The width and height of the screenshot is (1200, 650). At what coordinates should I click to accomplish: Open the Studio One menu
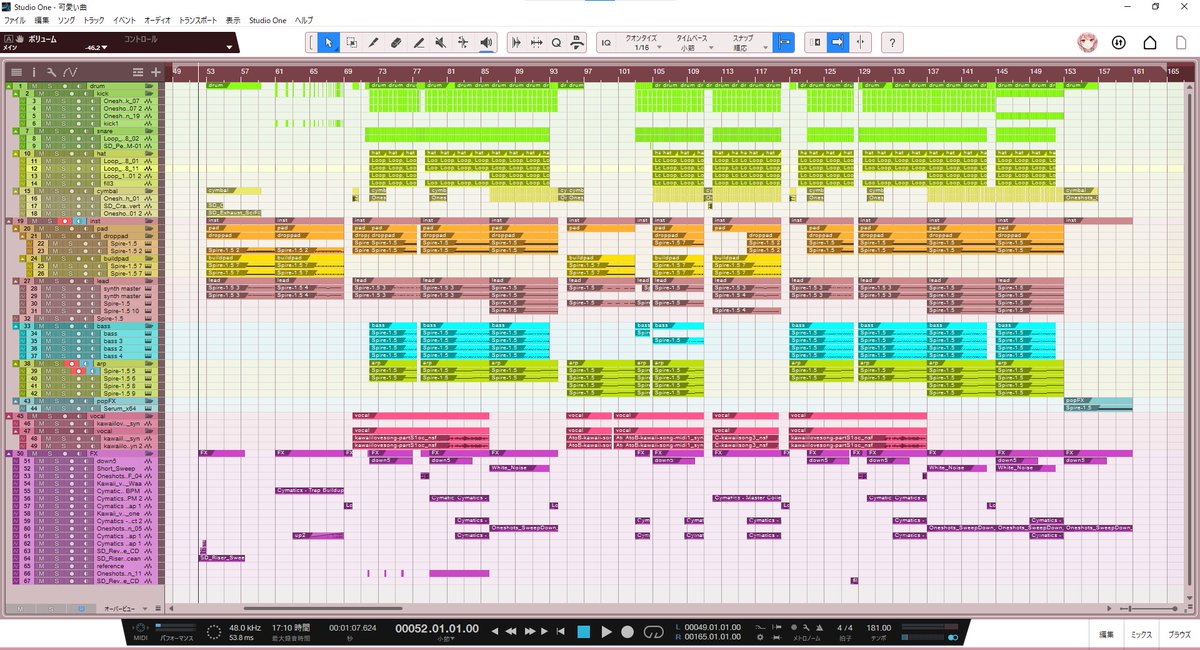click(268, 20)
